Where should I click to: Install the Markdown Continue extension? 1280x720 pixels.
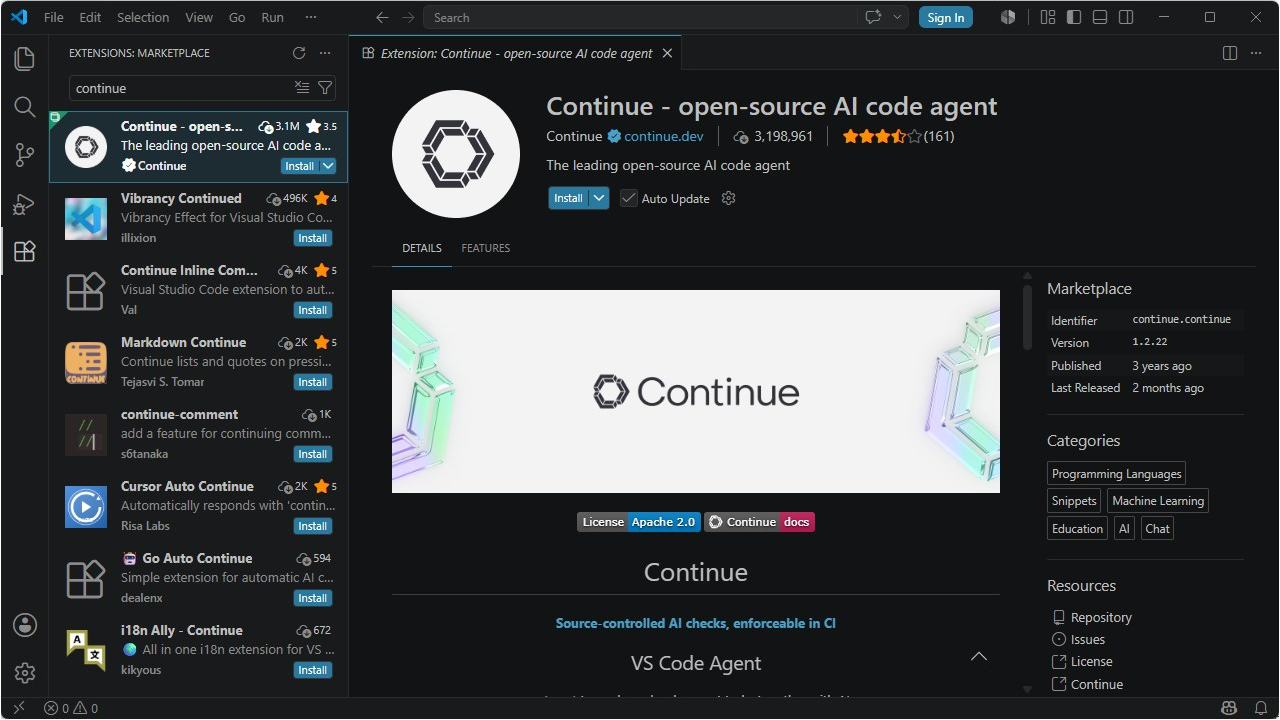tap(313, 382)
